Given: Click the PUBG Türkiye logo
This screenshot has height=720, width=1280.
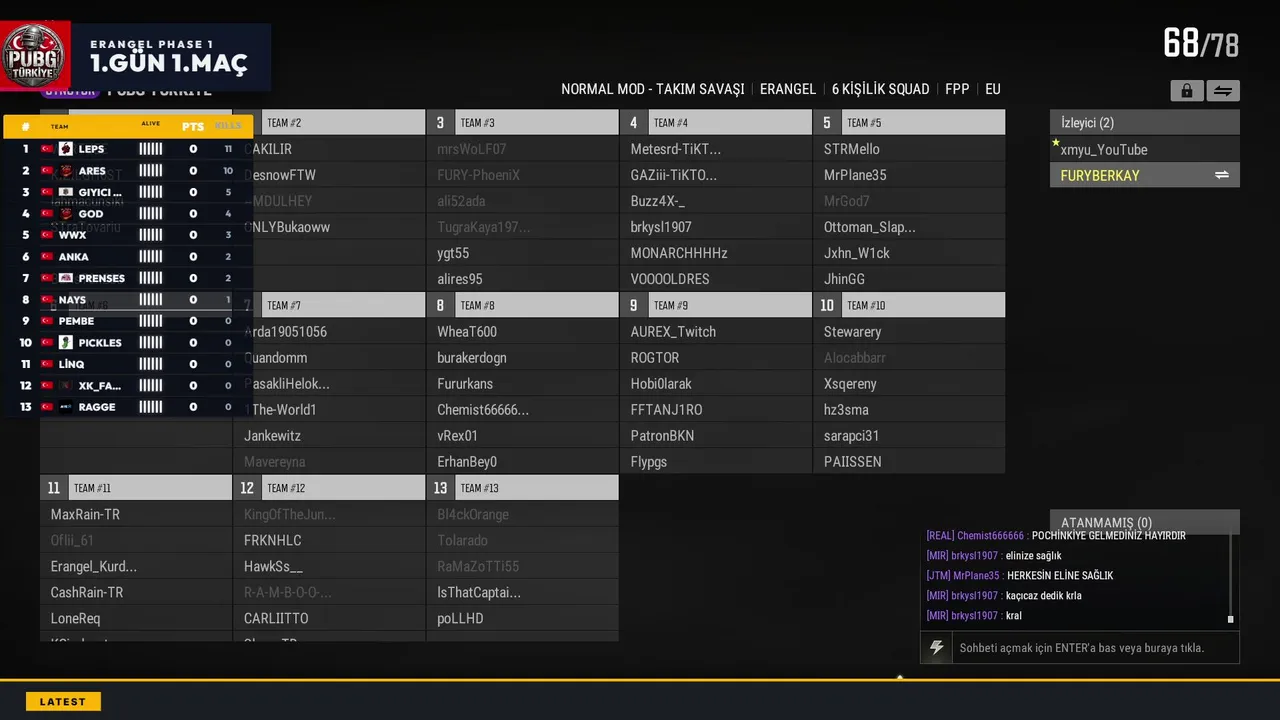Looking at the screenshot, I should 35,57.
